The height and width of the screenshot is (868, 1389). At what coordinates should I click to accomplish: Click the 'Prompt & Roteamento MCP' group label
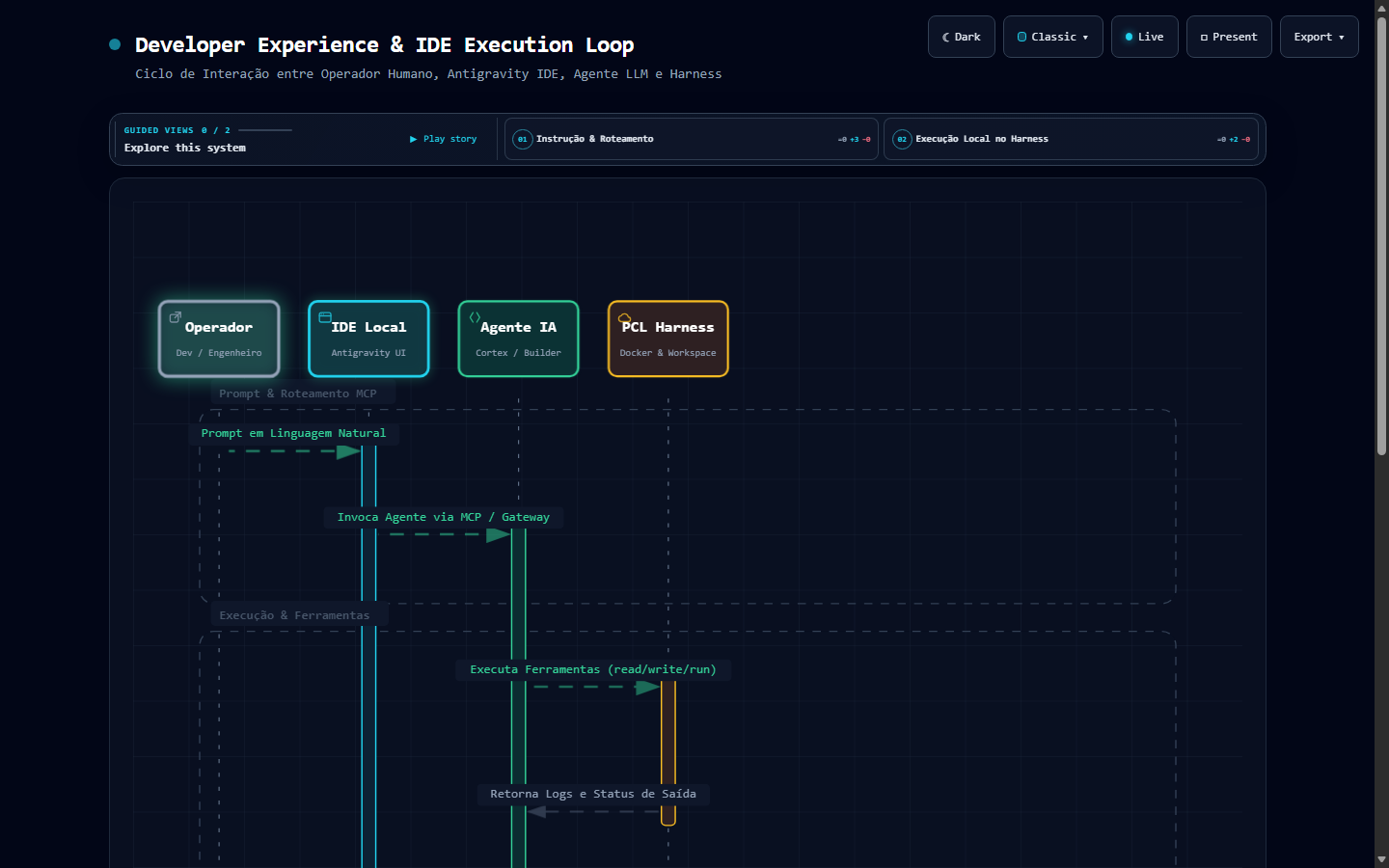(298, 393)
